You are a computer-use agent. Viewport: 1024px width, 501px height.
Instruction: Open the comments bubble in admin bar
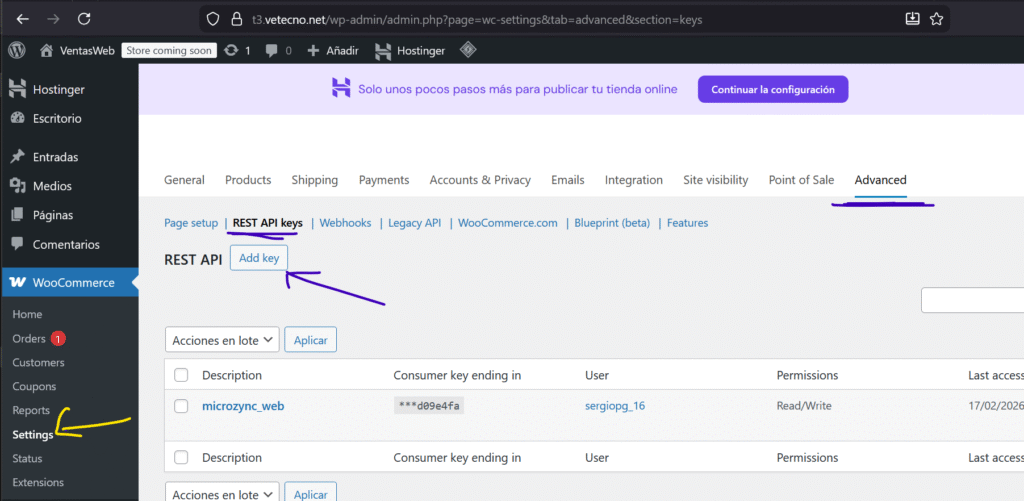click(271, 50)
